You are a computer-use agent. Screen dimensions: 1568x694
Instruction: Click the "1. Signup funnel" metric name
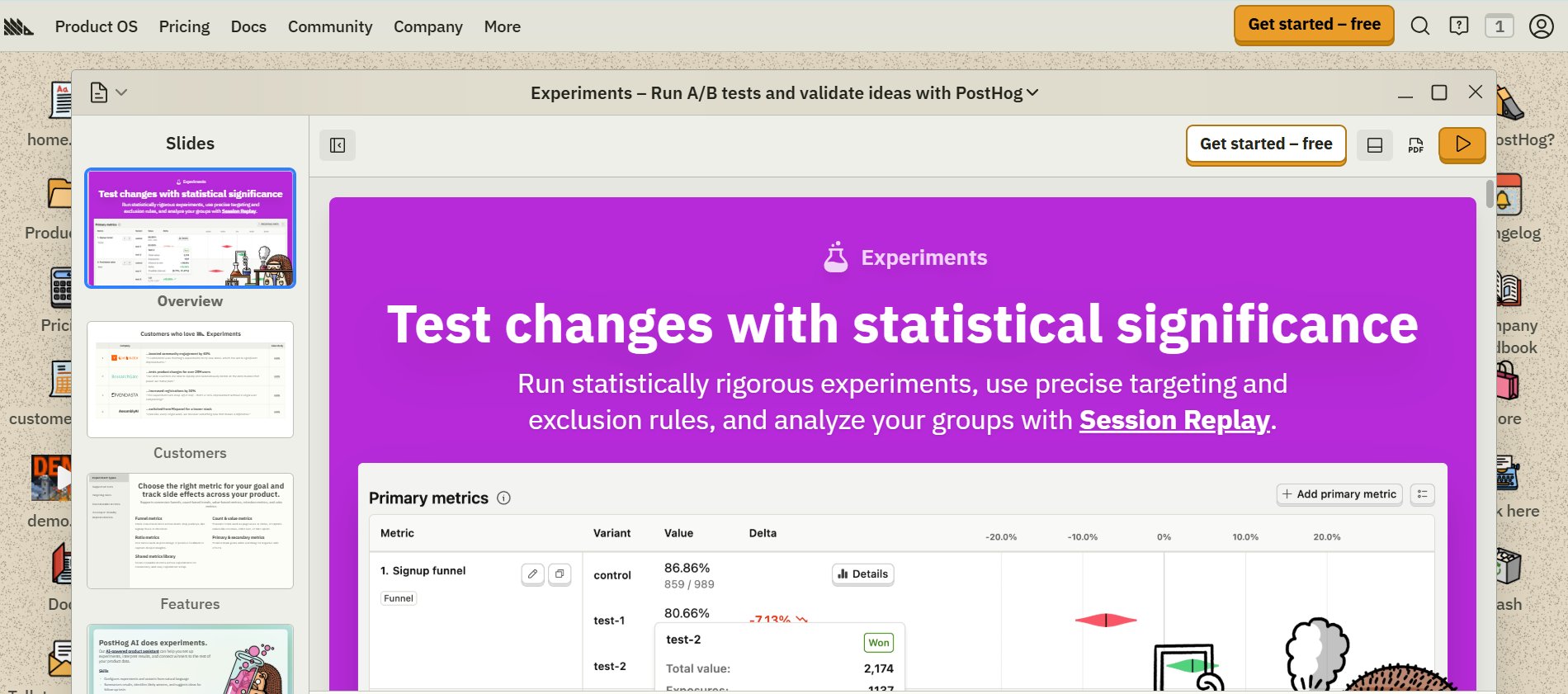tap(423, 570)
